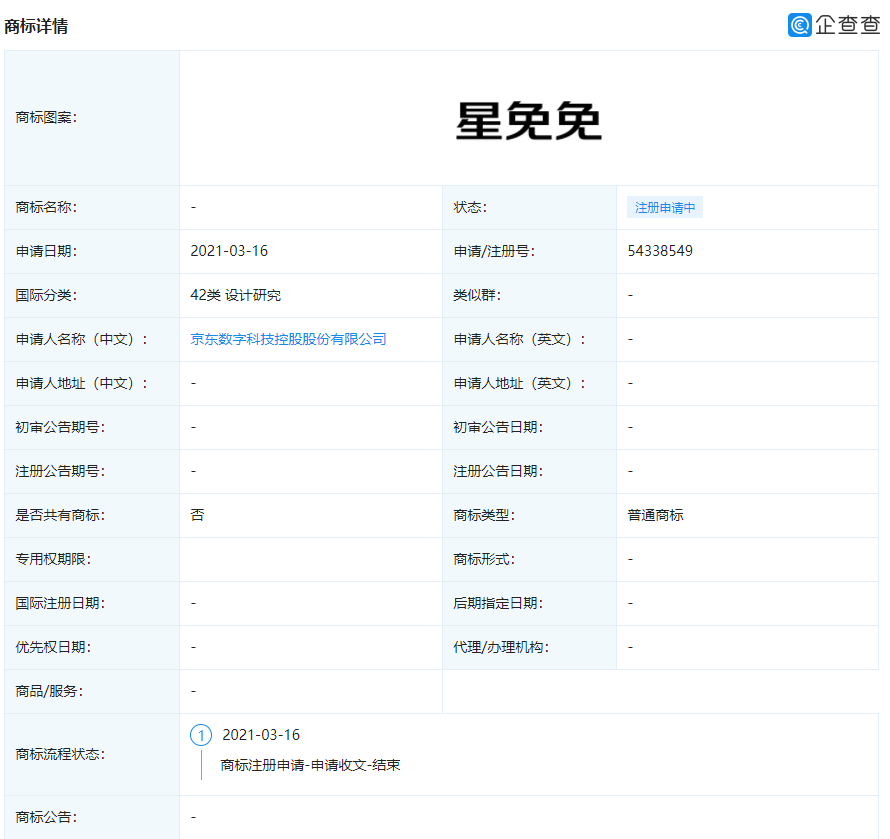The height and width of the screenshot is (839, 890).
Task: Click the 初审公告期号 label
Action: click(60, 427)
